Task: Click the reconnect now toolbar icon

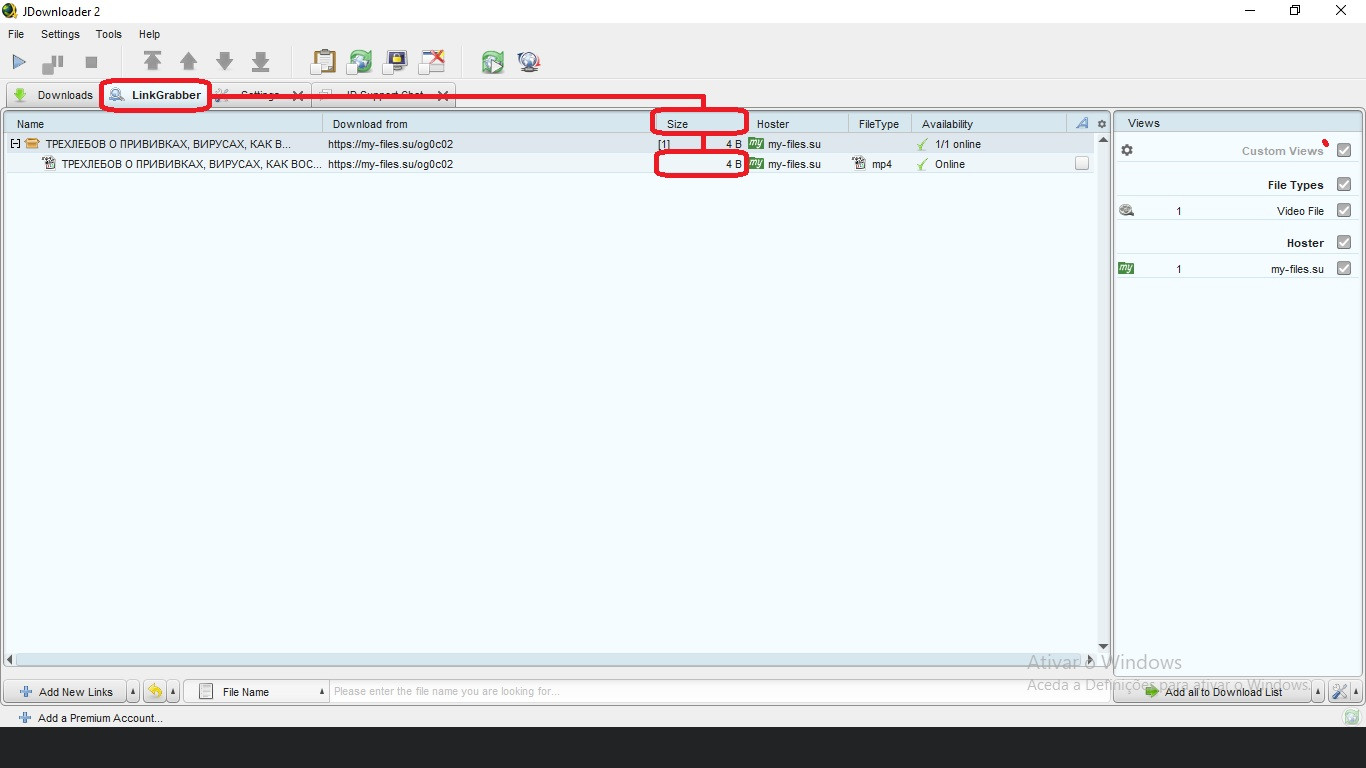Action: (492, 62)
